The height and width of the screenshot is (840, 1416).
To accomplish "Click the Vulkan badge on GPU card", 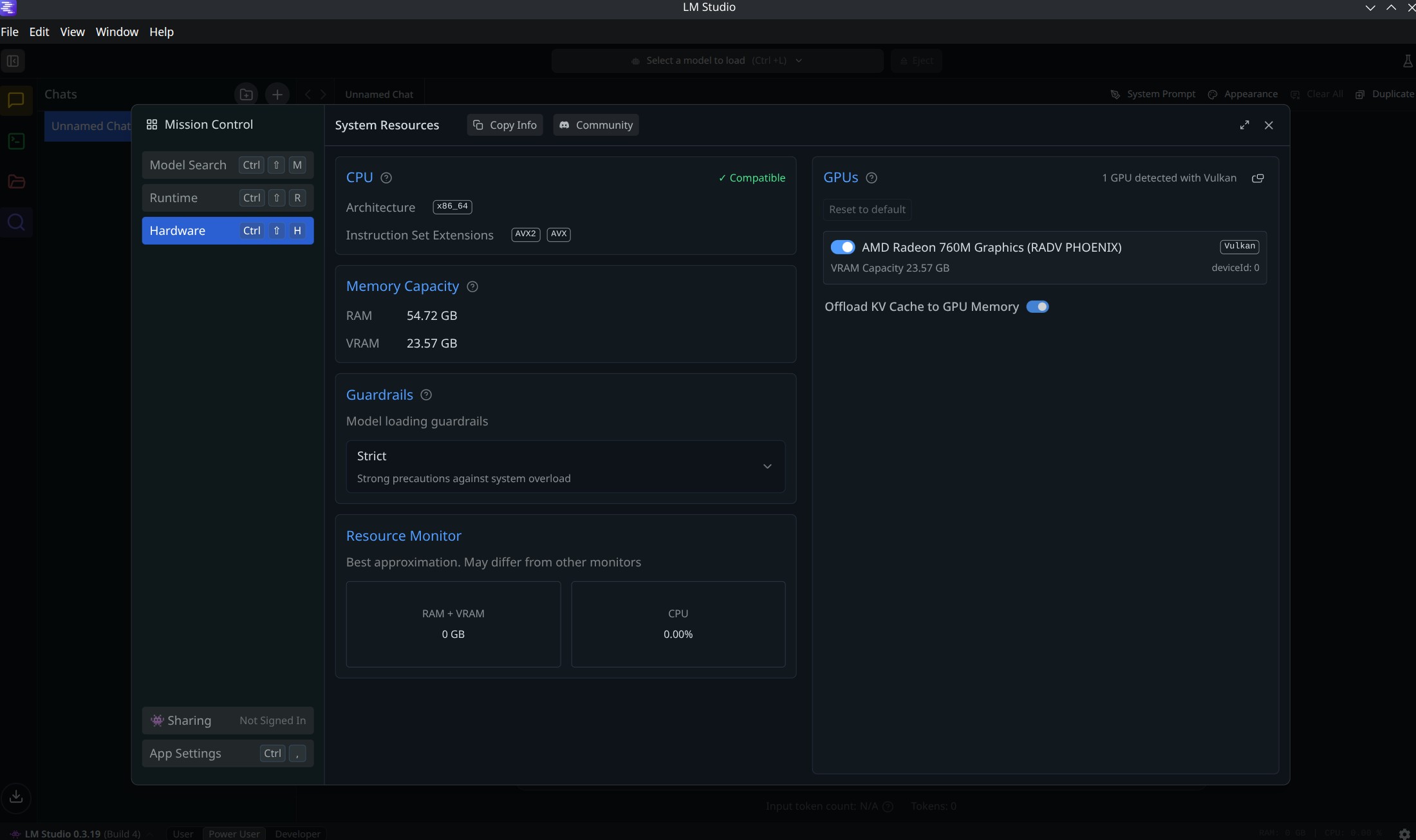I will click(x=1240, y=247).
